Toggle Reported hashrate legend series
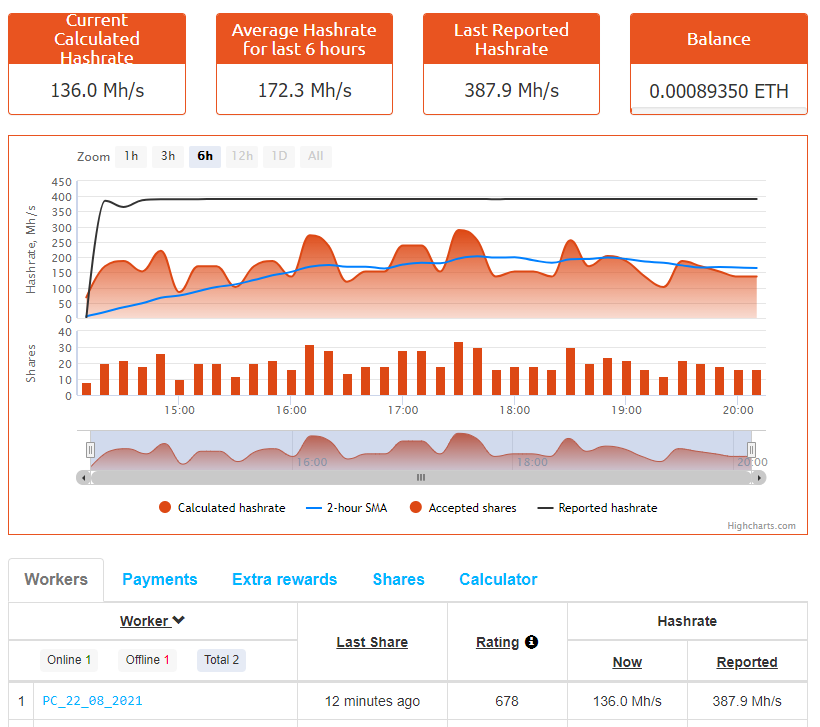 pos(597,508)
